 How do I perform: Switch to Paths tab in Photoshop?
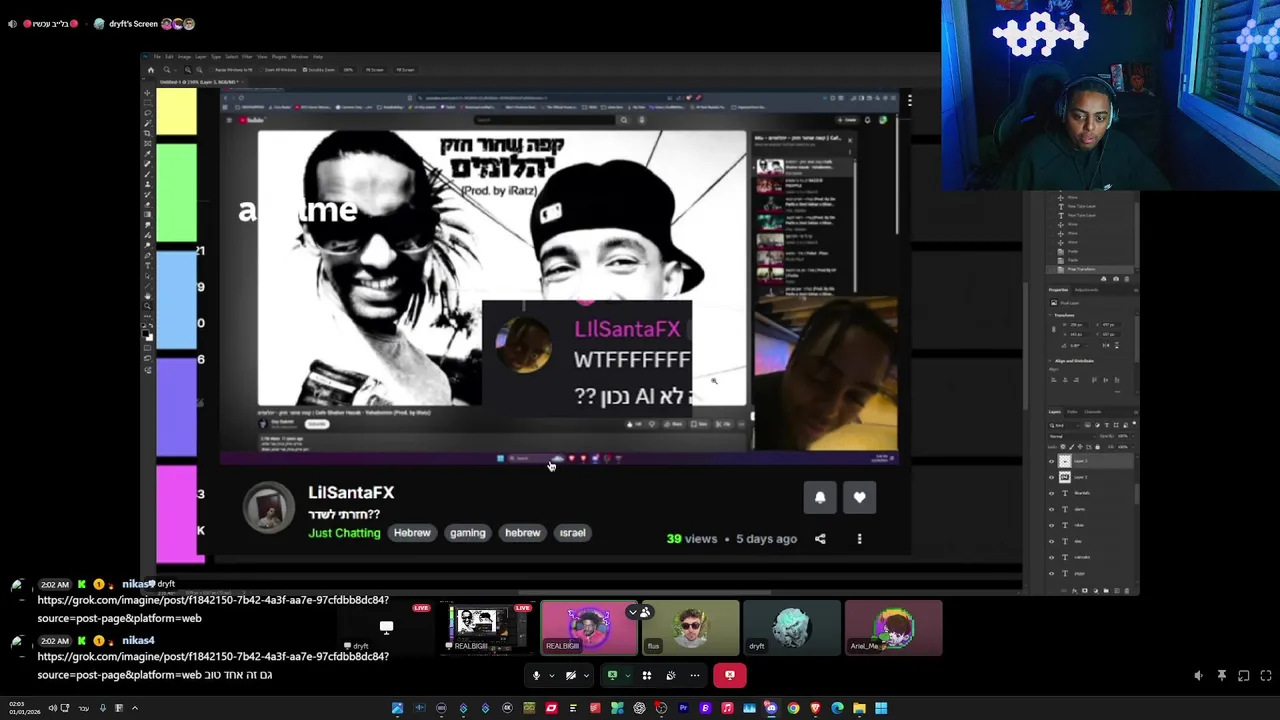click(x=1072, y=411)
